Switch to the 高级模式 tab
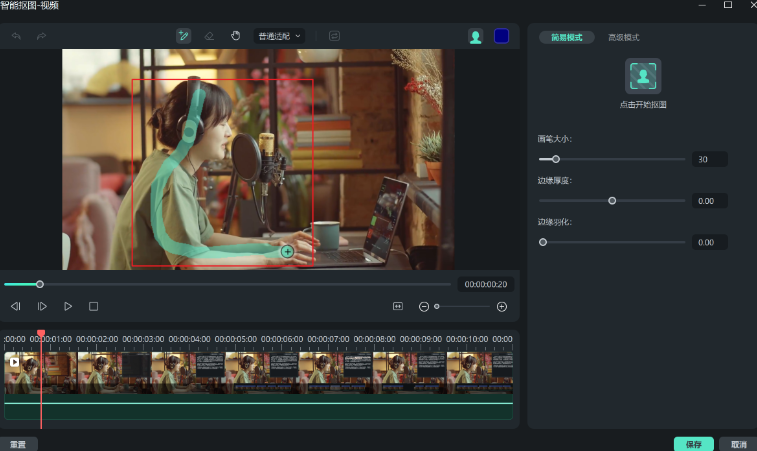Viewport: 757px width, 451px height. 623,37
